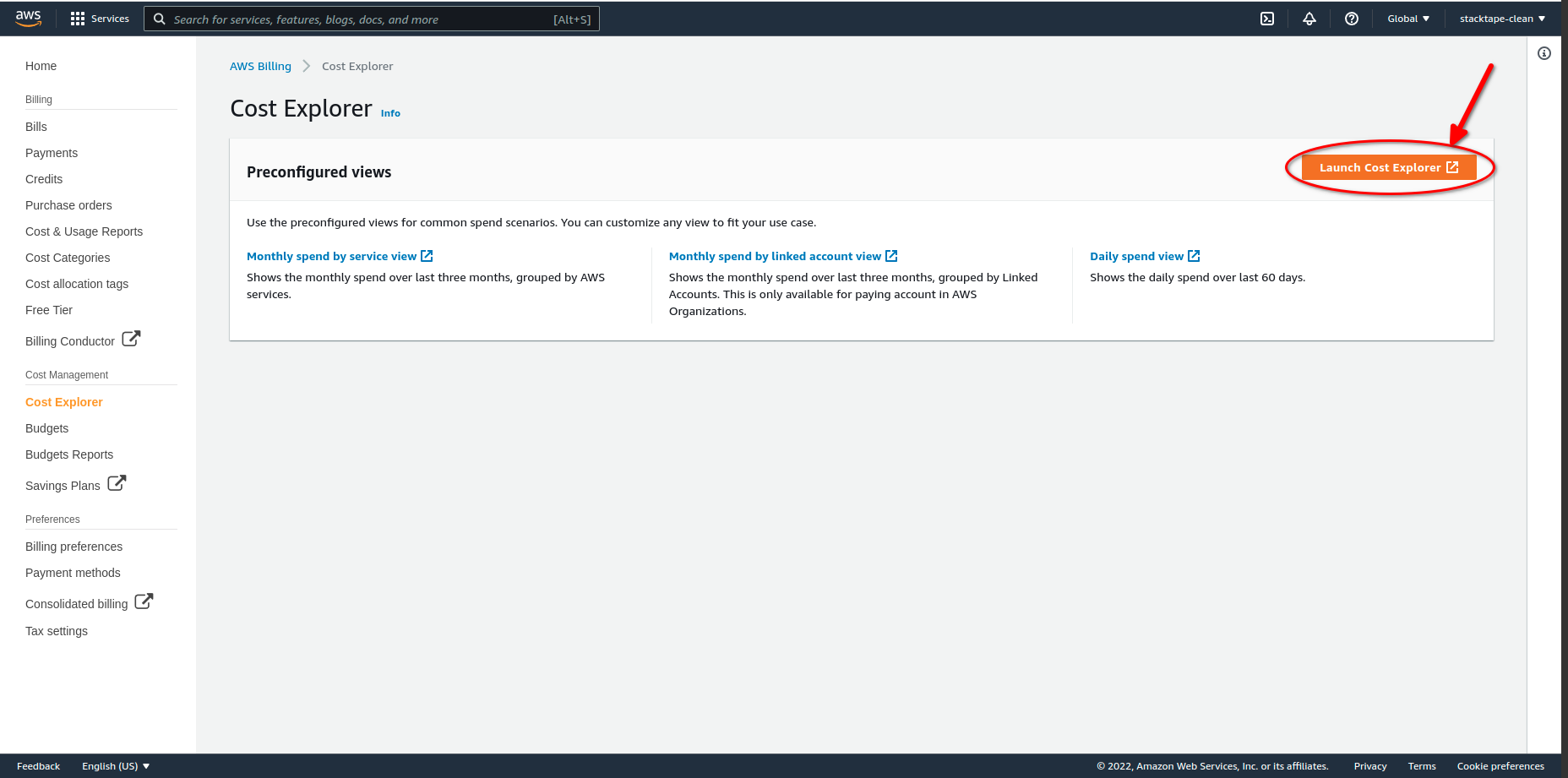Click the search magnifier icon
This screenshot has width=1568, height=778.
(159, 19)
